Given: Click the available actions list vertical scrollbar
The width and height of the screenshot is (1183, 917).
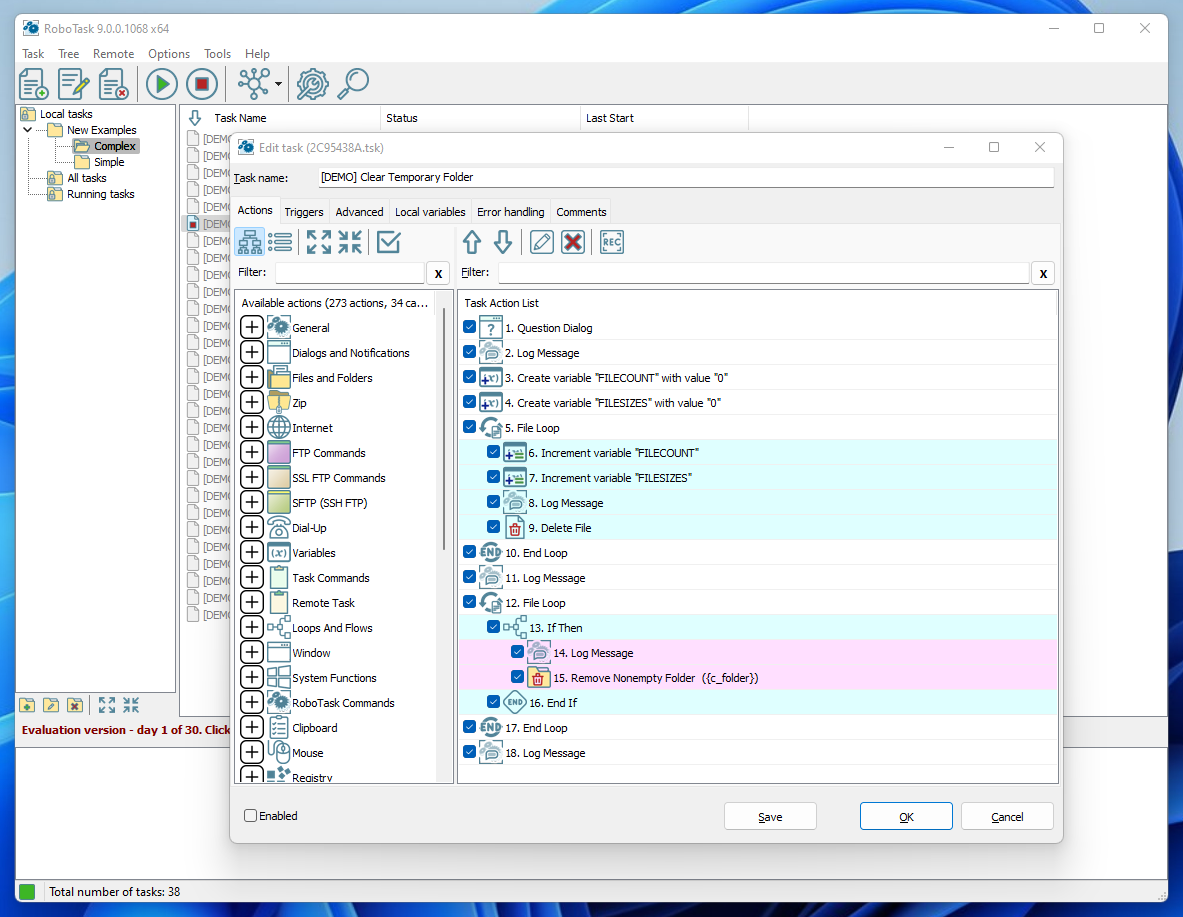Looking at the screenshot, I should click(x=444, y=430).
